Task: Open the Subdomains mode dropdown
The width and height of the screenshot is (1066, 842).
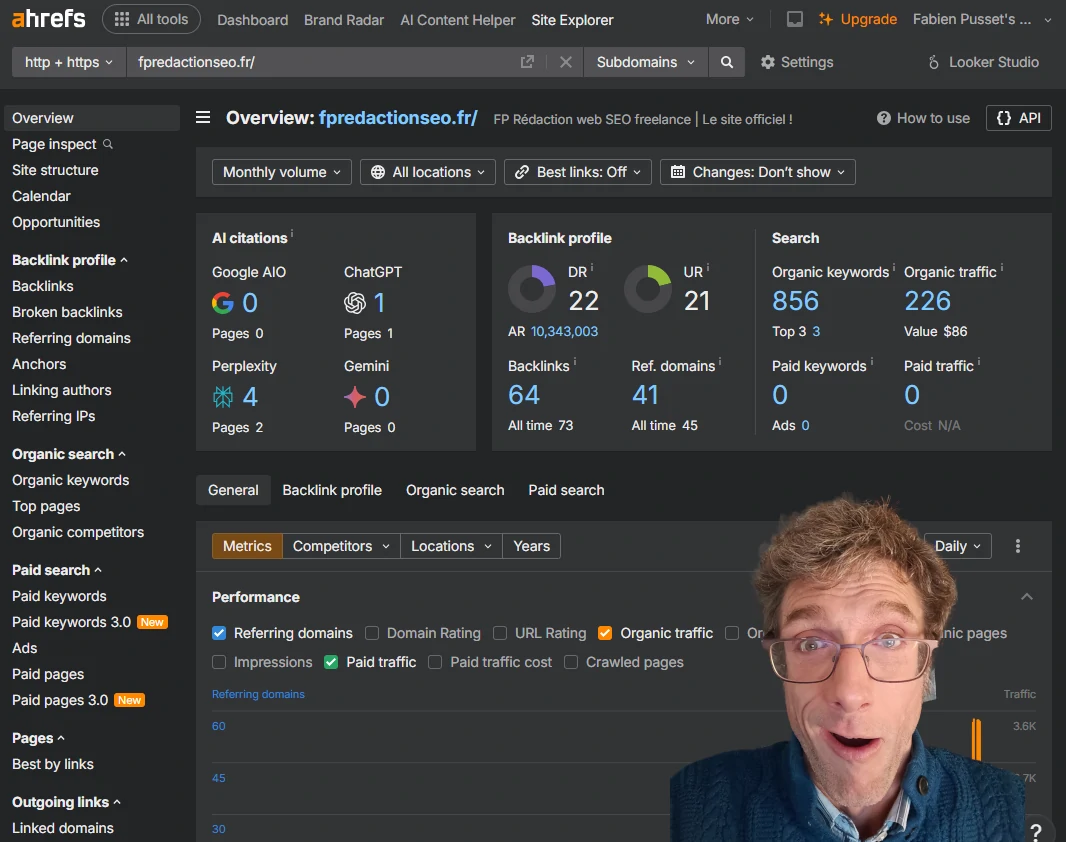Action: [645, 62]
